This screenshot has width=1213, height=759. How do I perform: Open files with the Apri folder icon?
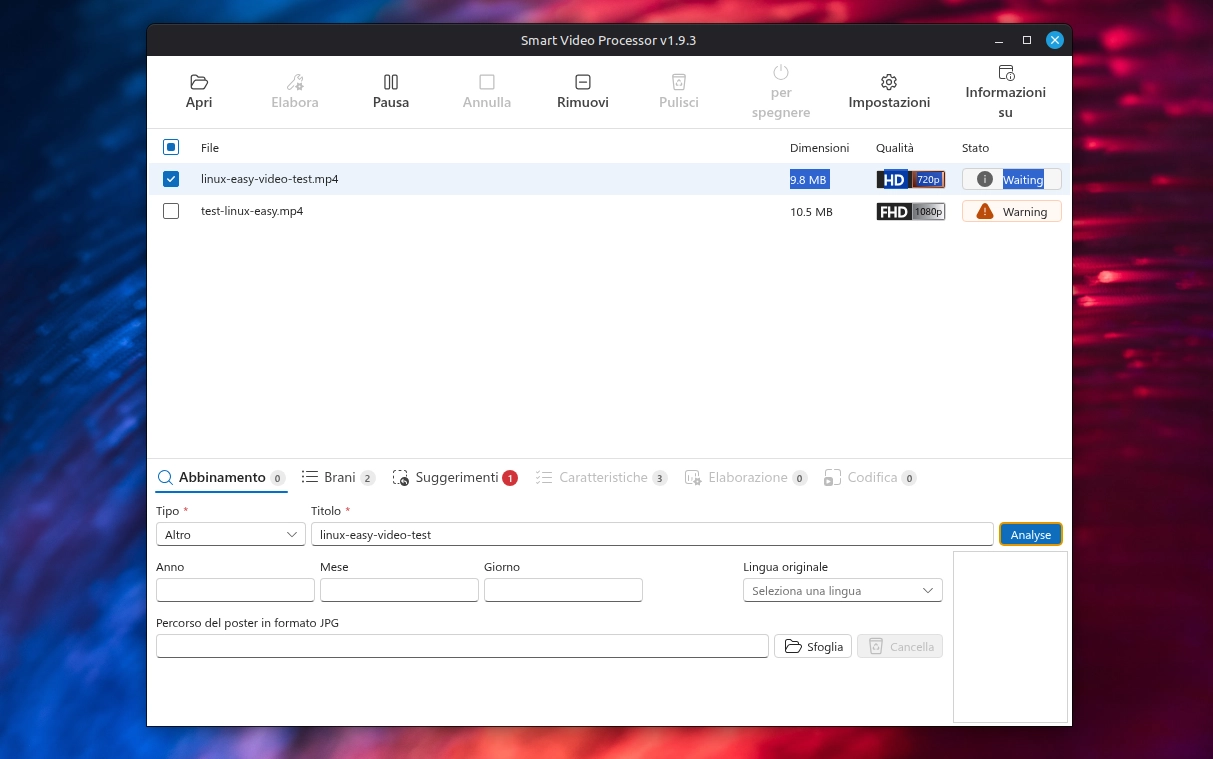coord(199,82)
